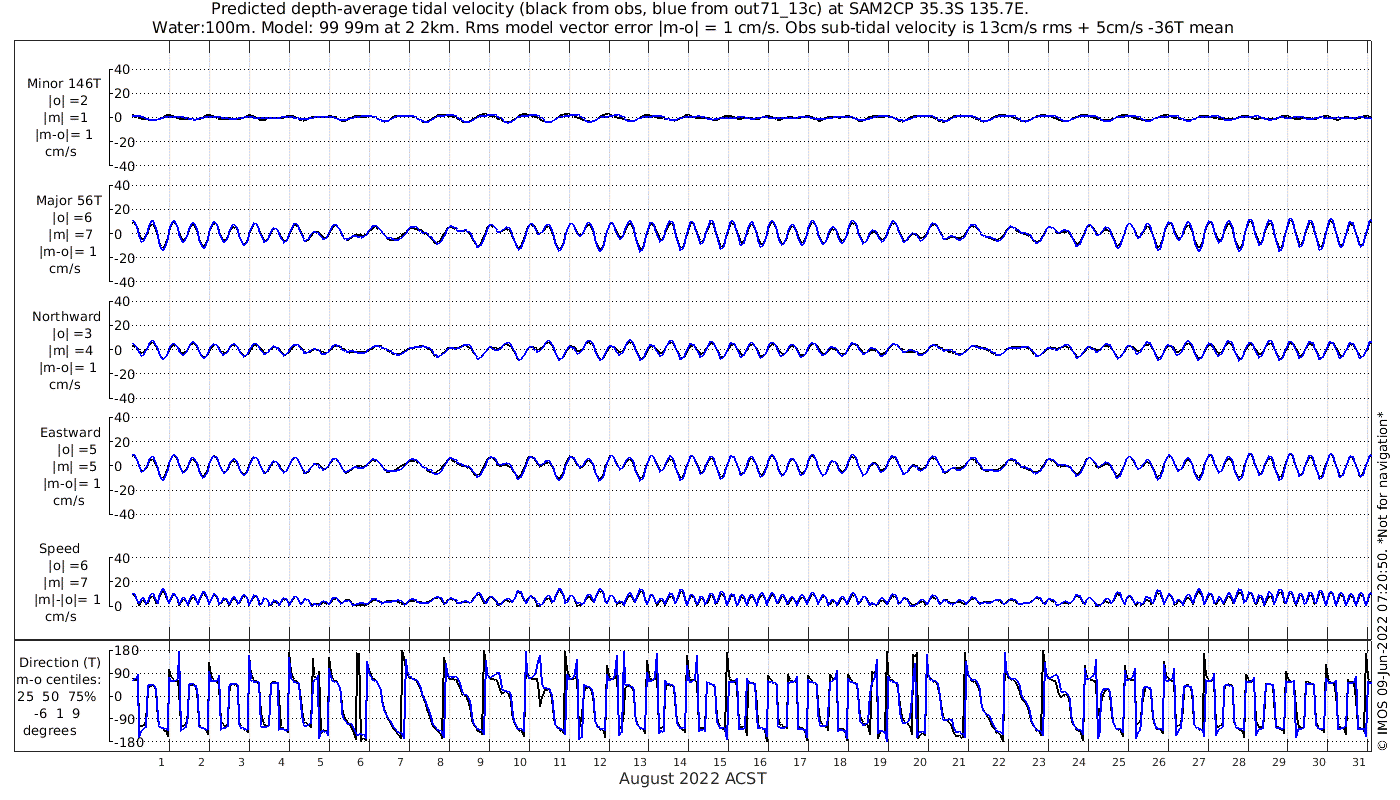Click day 13 tick label on time axis
Viewport: 1400px width, 800px height.
tap(640, 761)
